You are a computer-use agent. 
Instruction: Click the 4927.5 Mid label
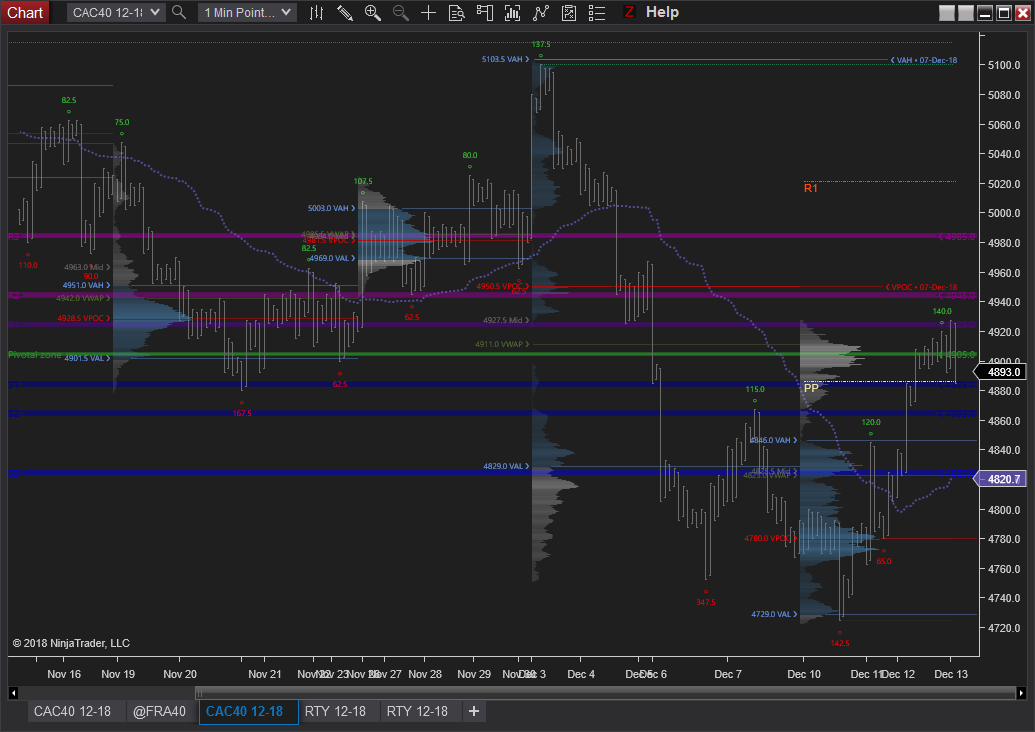tap(506, 320)
